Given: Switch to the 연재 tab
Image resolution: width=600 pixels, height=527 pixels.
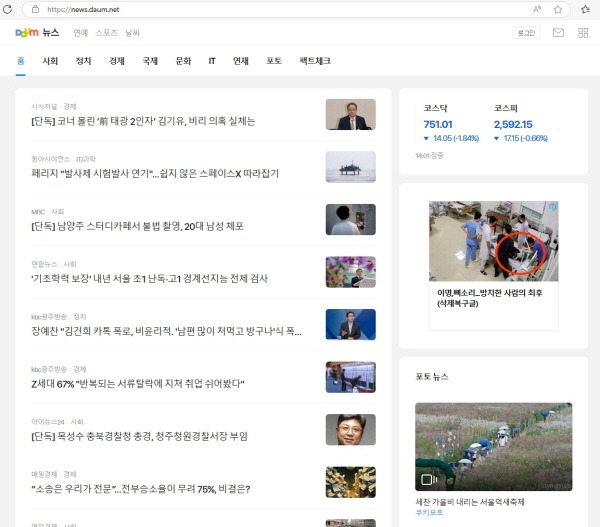Looking at the screenshot, I should pyautogui.click(x=241, y=61).
